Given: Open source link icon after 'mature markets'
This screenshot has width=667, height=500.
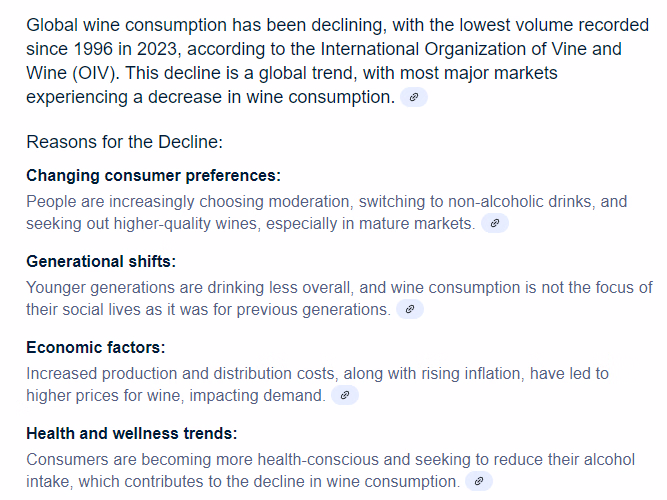Looking at the screenshot, I should [x=495, y=223].
